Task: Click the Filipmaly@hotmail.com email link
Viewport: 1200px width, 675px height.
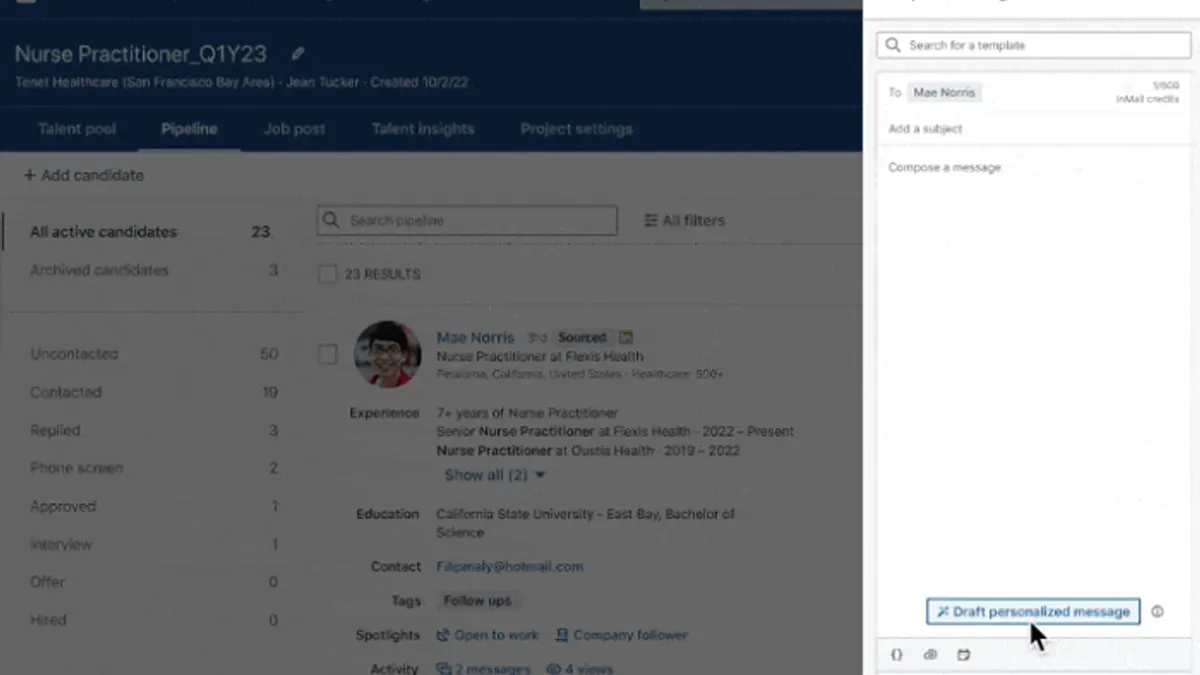Action: coord(509,566)
